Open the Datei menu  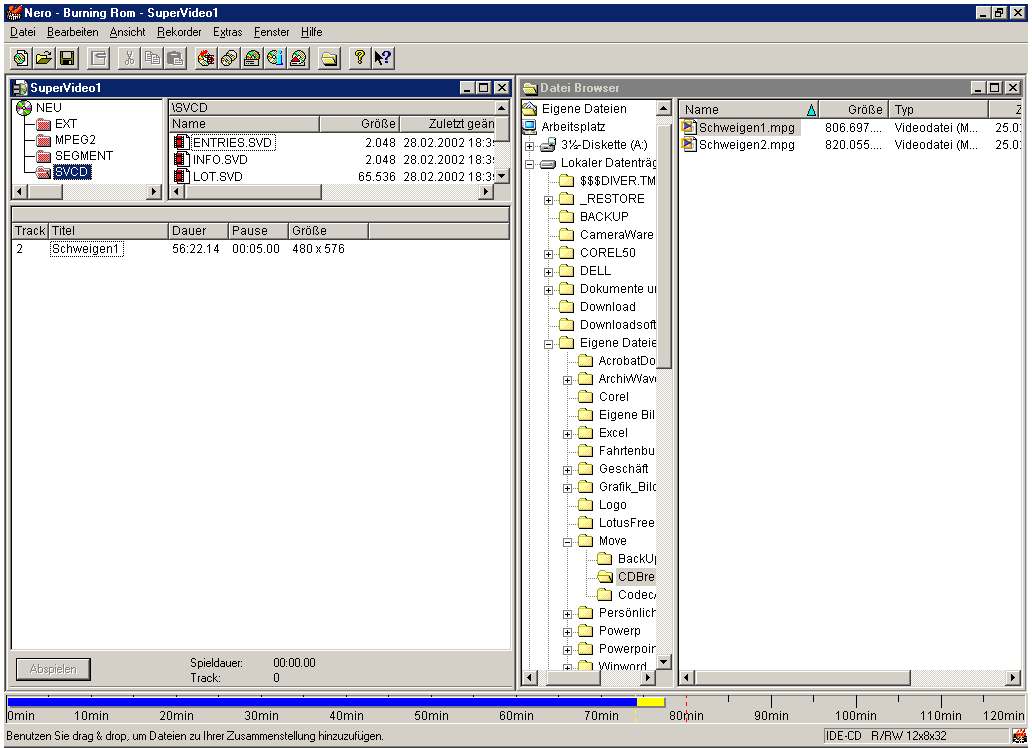point(23,32)
